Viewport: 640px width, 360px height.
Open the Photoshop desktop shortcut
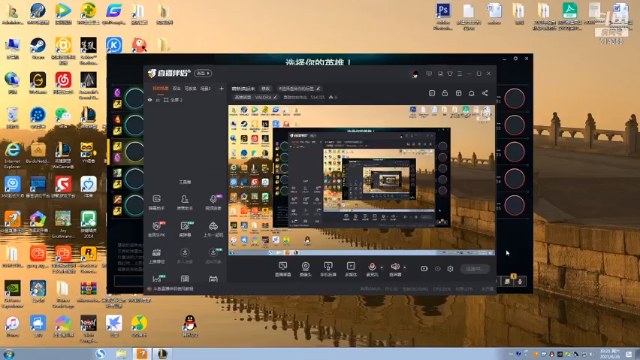[x=443, y=16]
